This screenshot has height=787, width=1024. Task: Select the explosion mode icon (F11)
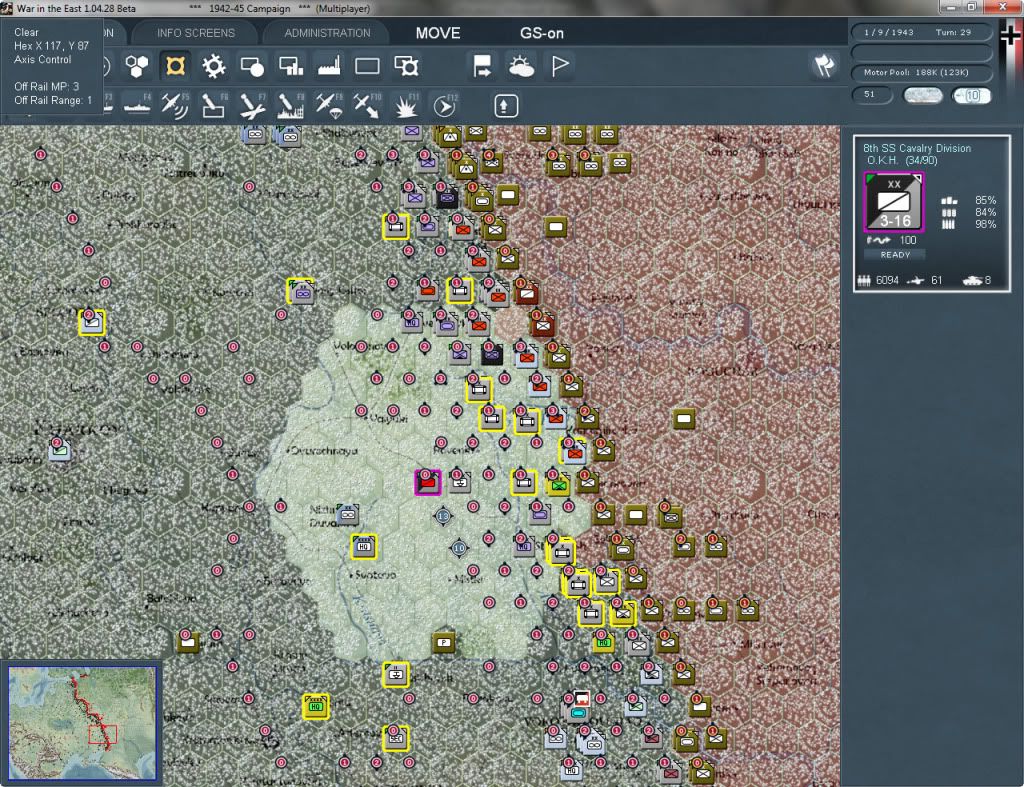[406, 106]
